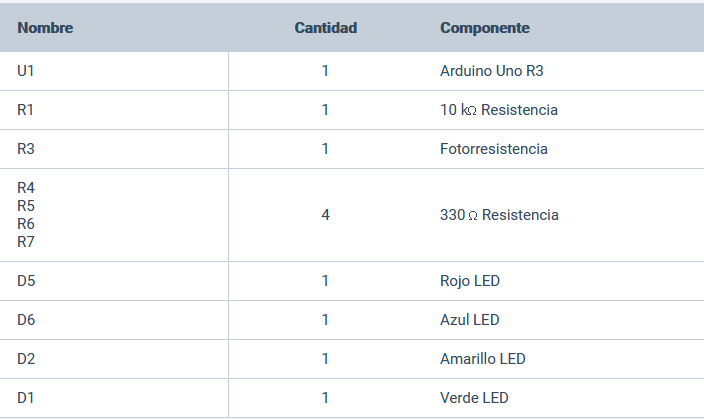The width and height of the screenshot is (704, 419).
Task: Select the R7 label
Action: (26, 242)
